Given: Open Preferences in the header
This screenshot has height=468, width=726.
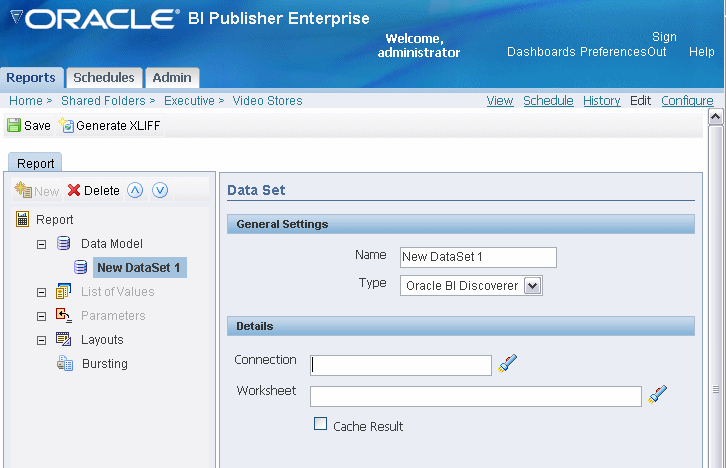Looking at the screenshot, I should 613,51.
